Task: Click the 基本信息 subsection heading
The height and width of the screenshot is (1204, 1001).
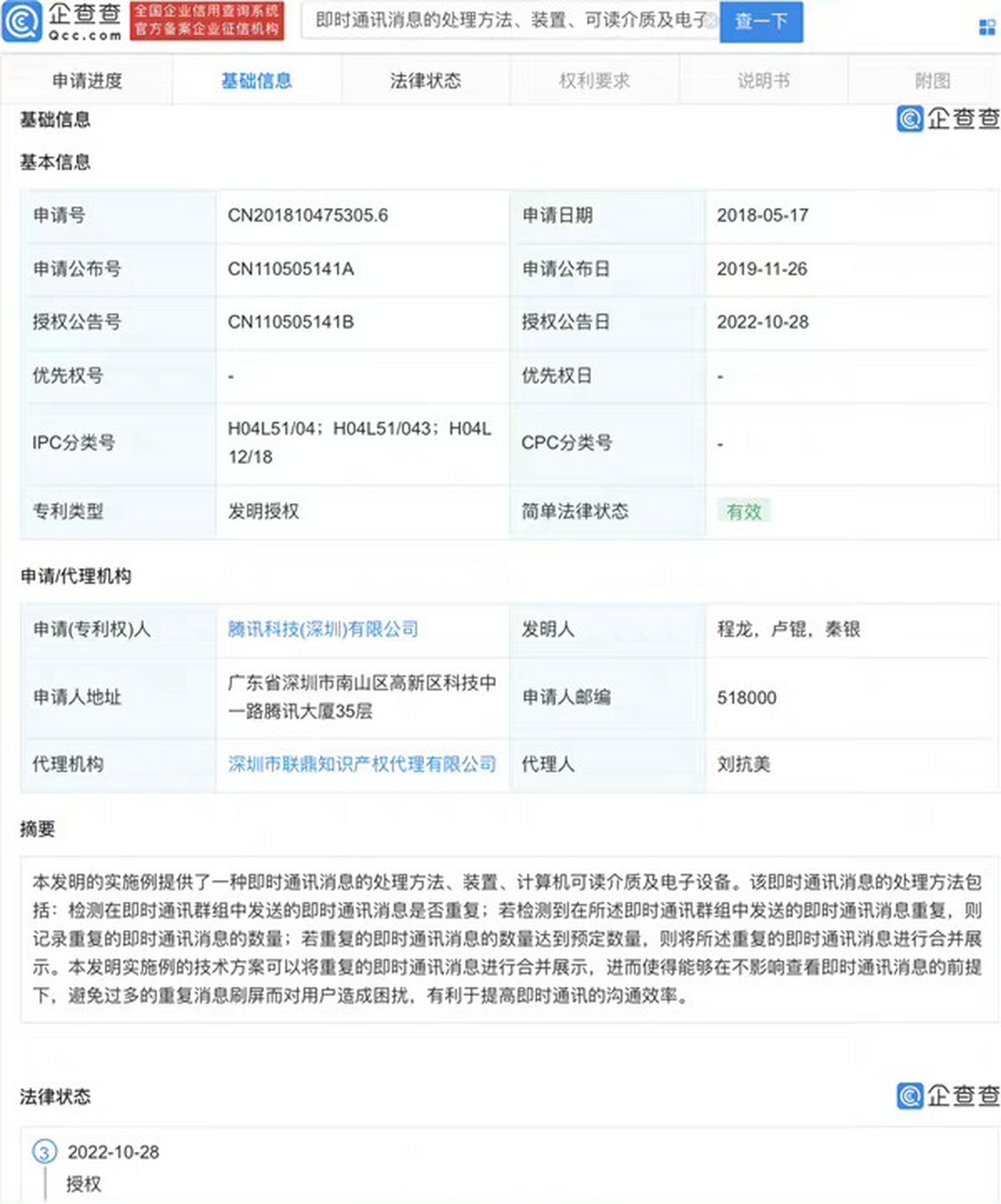Action: [56, 163]
